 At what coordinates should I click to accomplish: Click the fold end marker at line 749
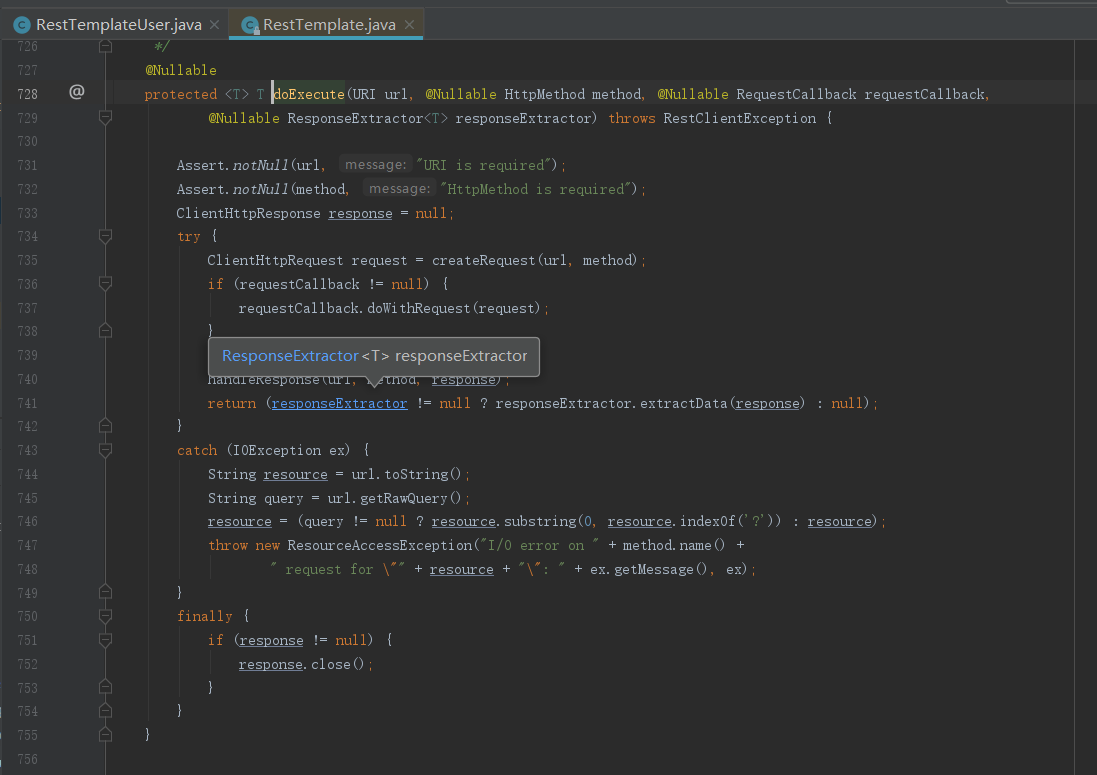tap(106, 592)
